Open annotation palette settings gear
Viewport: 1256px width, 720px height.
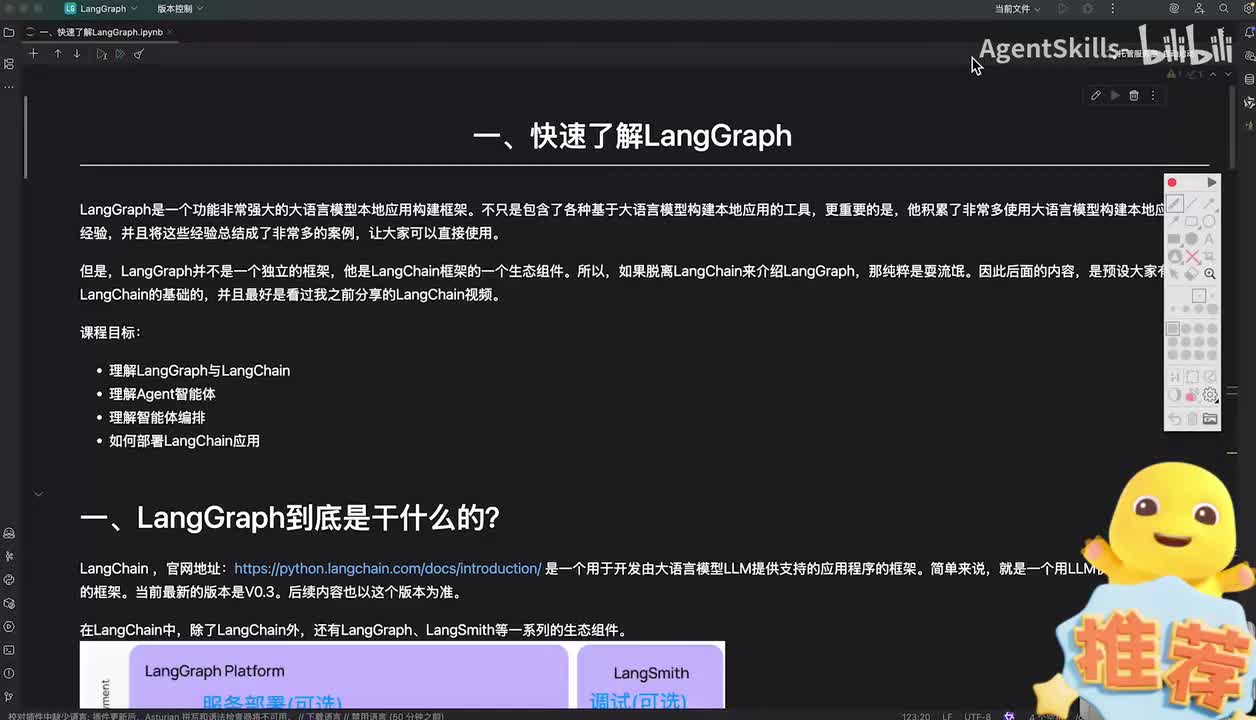(1210, 395)
